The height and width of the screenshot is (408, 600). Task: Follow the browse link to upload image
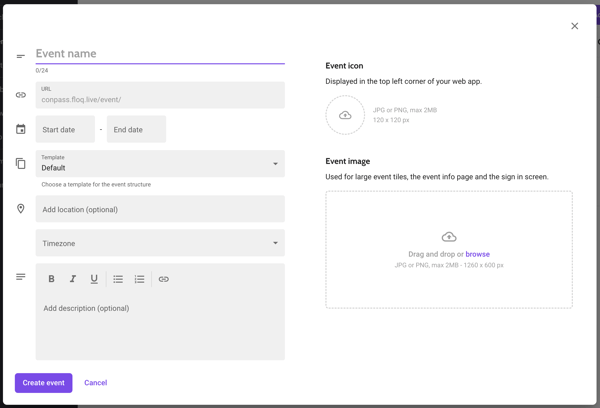click(x=478, y=254)
